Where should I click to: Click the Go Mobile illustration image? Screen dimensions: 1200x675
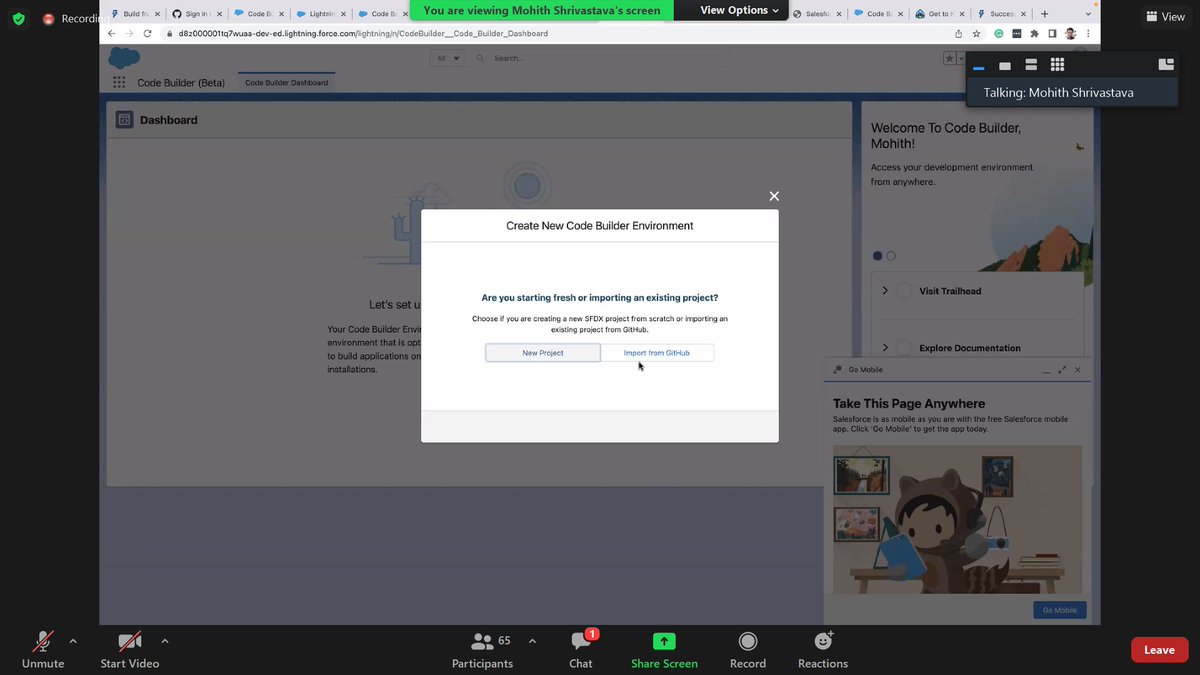pos(957,519)
